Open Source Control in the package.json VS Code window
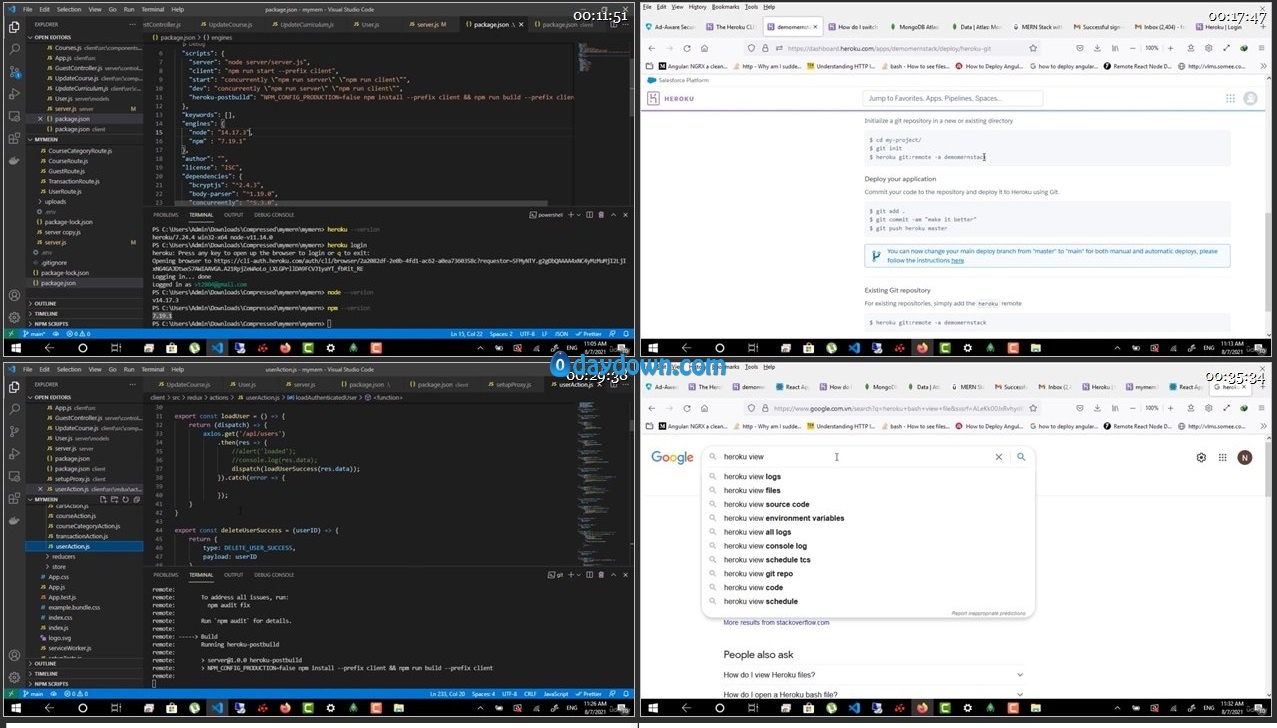This screenshot has height=728, width=1277. click(x=14, y=72)
